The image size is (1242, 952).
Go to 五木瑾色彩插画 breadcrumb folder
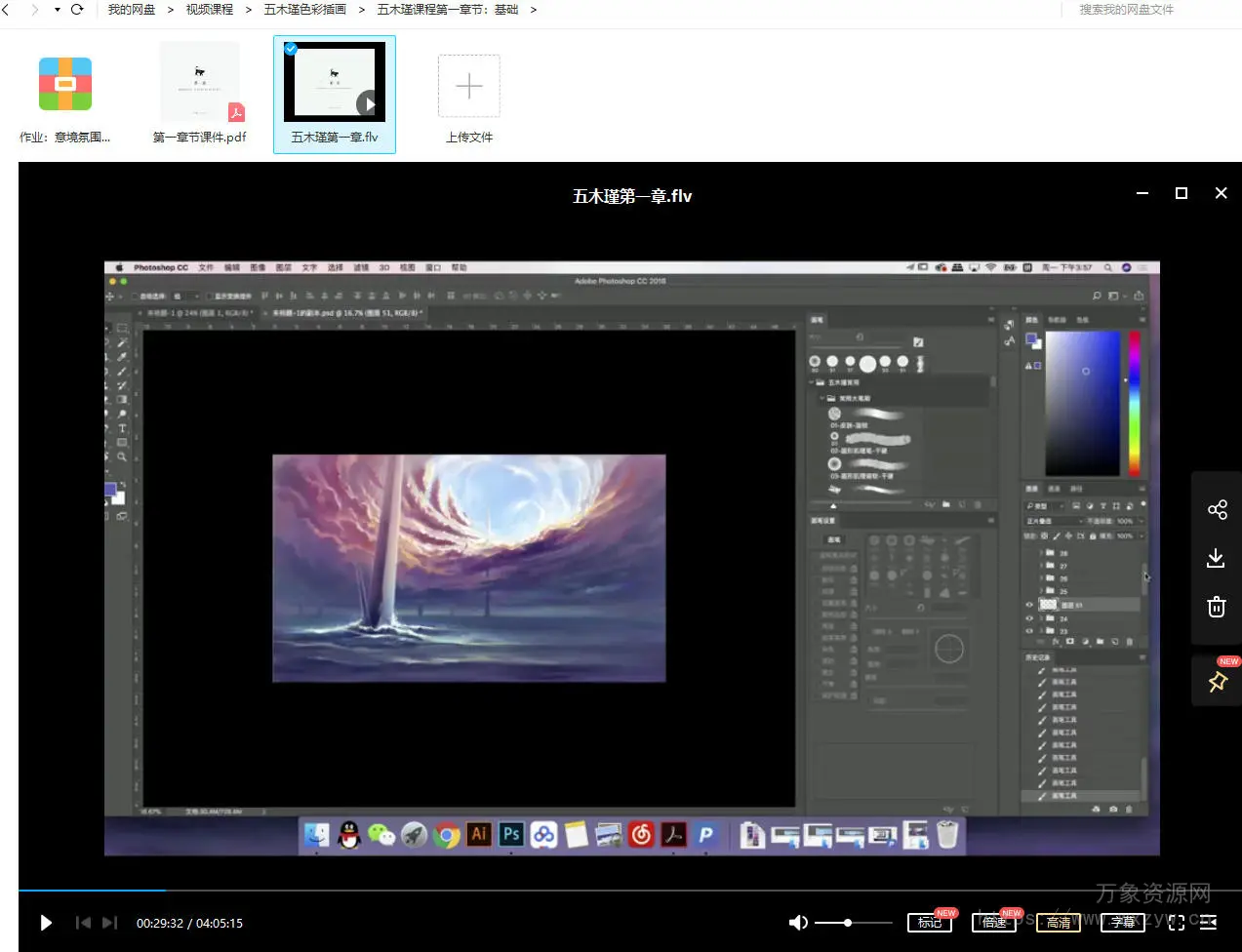click(x=304, y=10)
